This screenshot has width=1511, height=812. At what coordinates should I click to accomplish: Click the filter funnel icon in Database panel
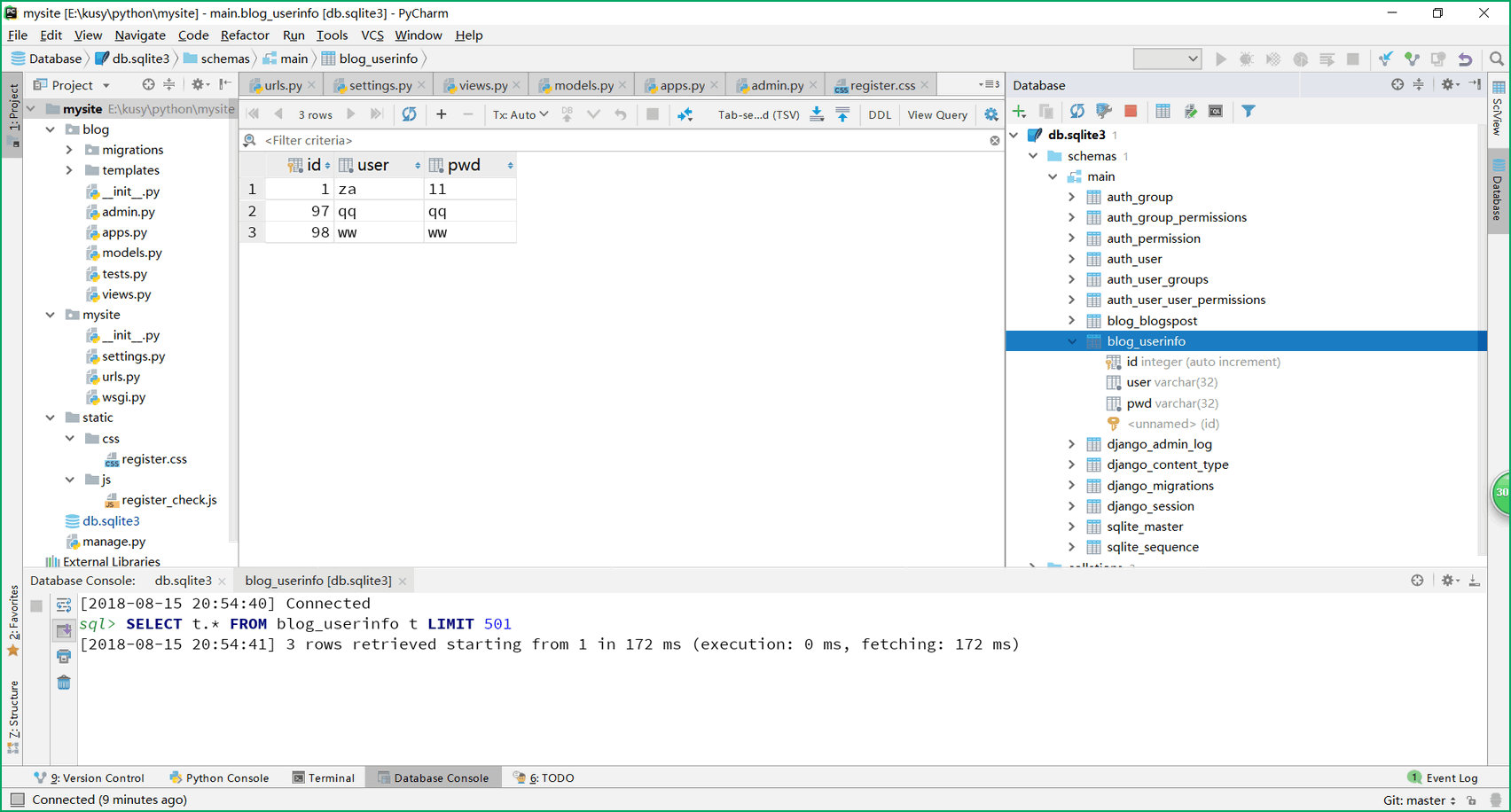[1249, 111]
